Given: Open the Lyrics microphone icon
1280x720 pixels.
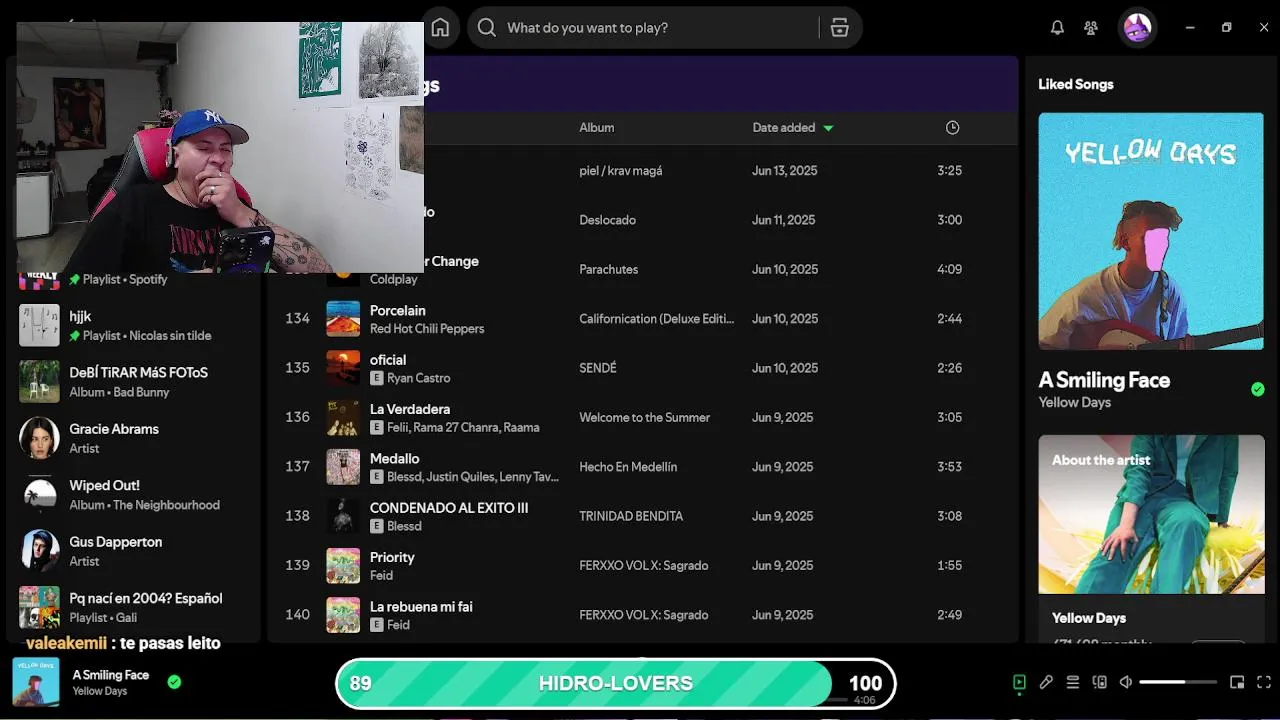Looking at the screenshot, I should 1046,682.
